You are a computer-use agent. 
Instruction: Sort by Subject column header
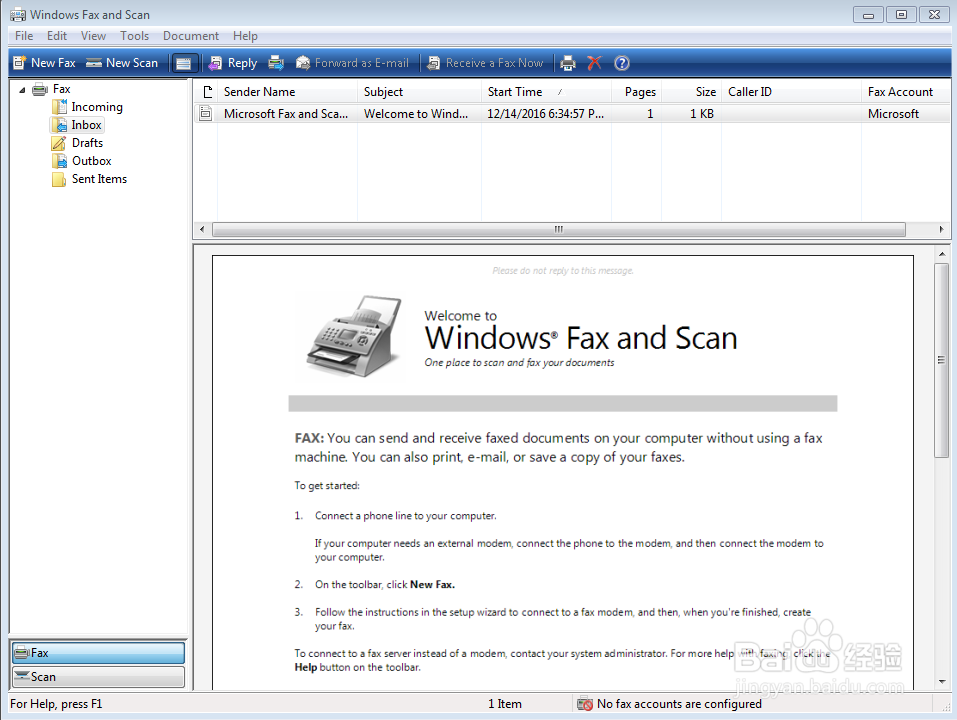[x=419, y=92]
